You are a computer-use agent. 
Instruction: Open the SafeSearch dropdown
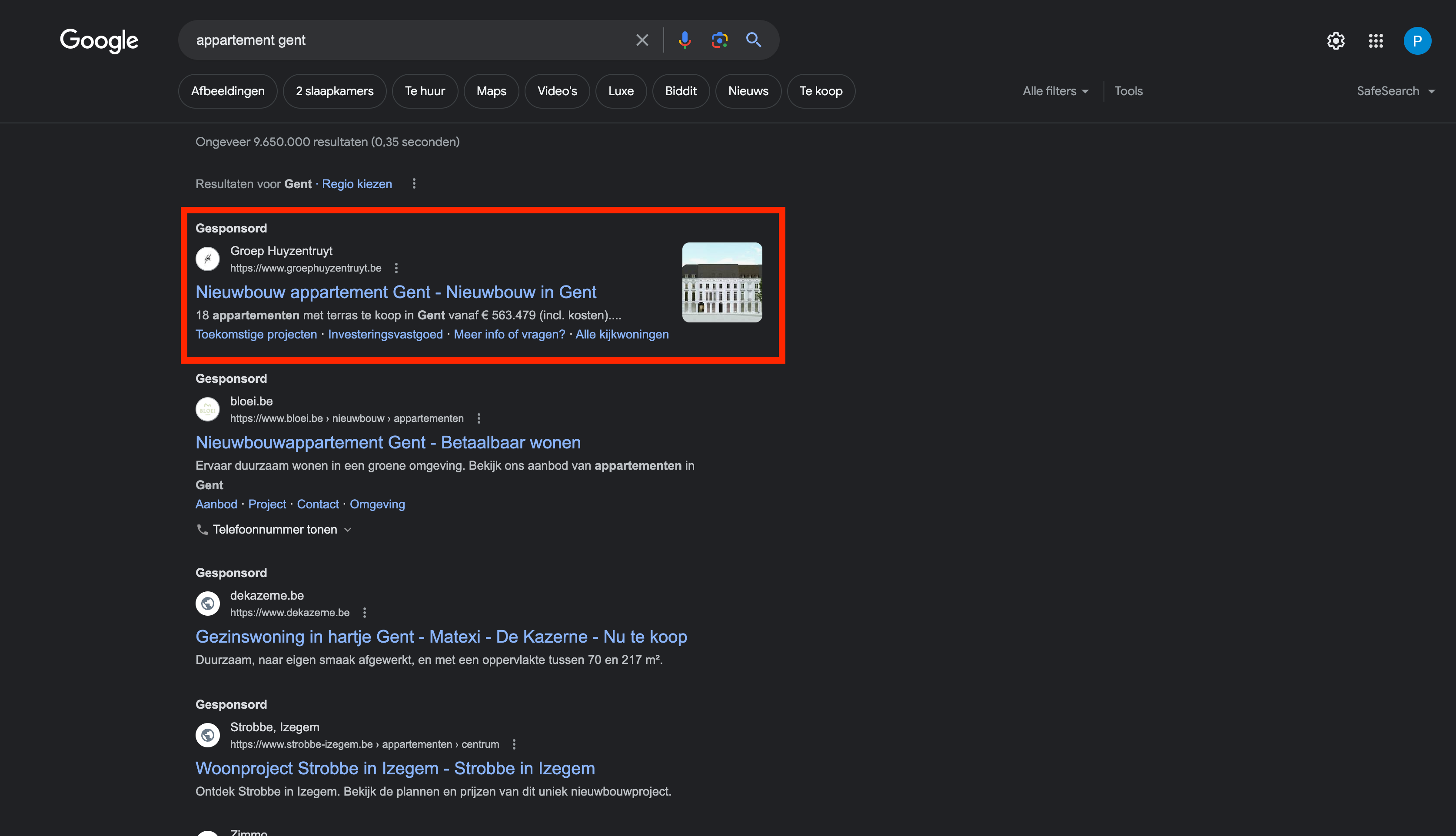tap(1396, 91)
